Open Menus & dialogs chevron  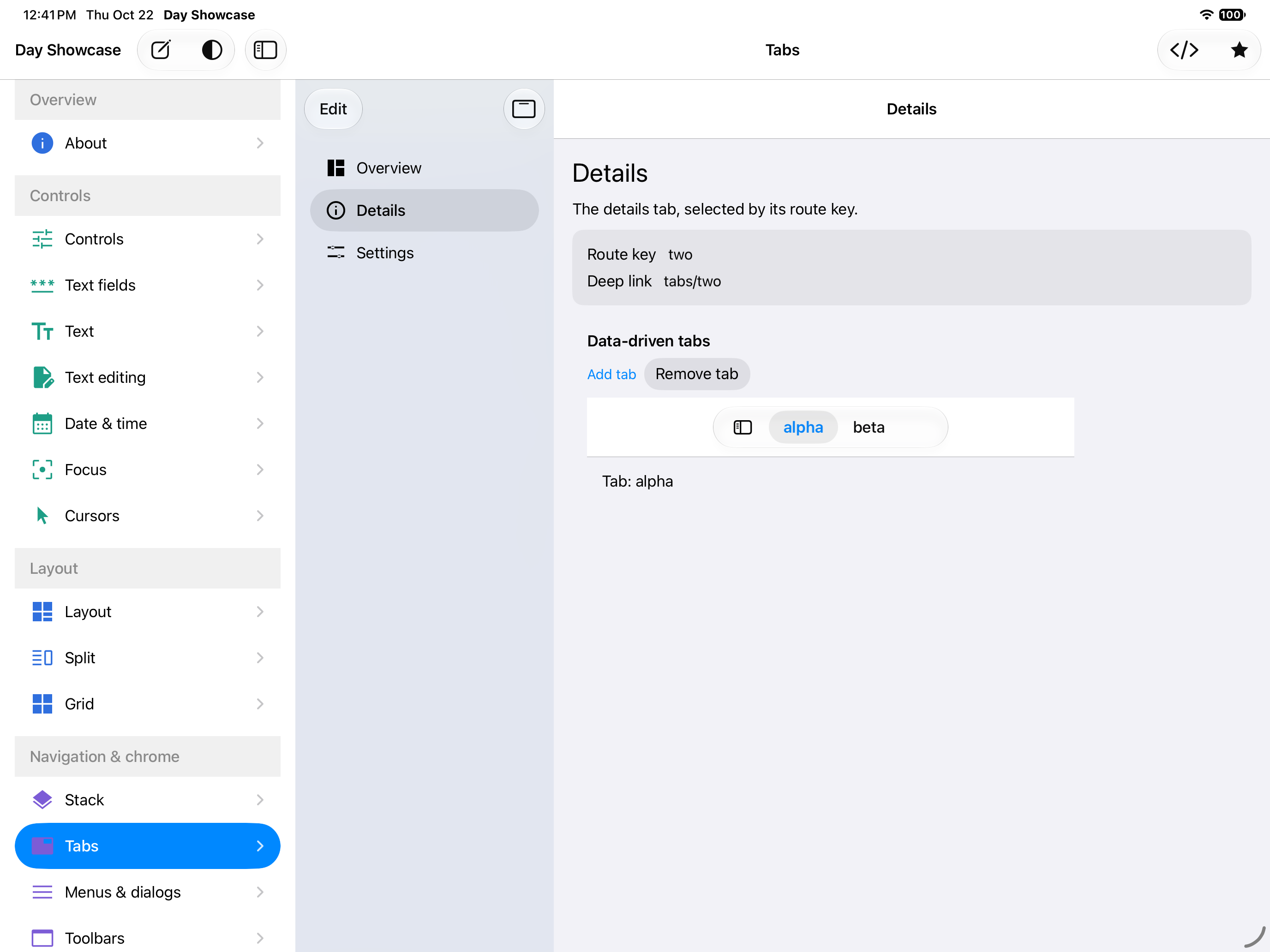tap(260, 892)
